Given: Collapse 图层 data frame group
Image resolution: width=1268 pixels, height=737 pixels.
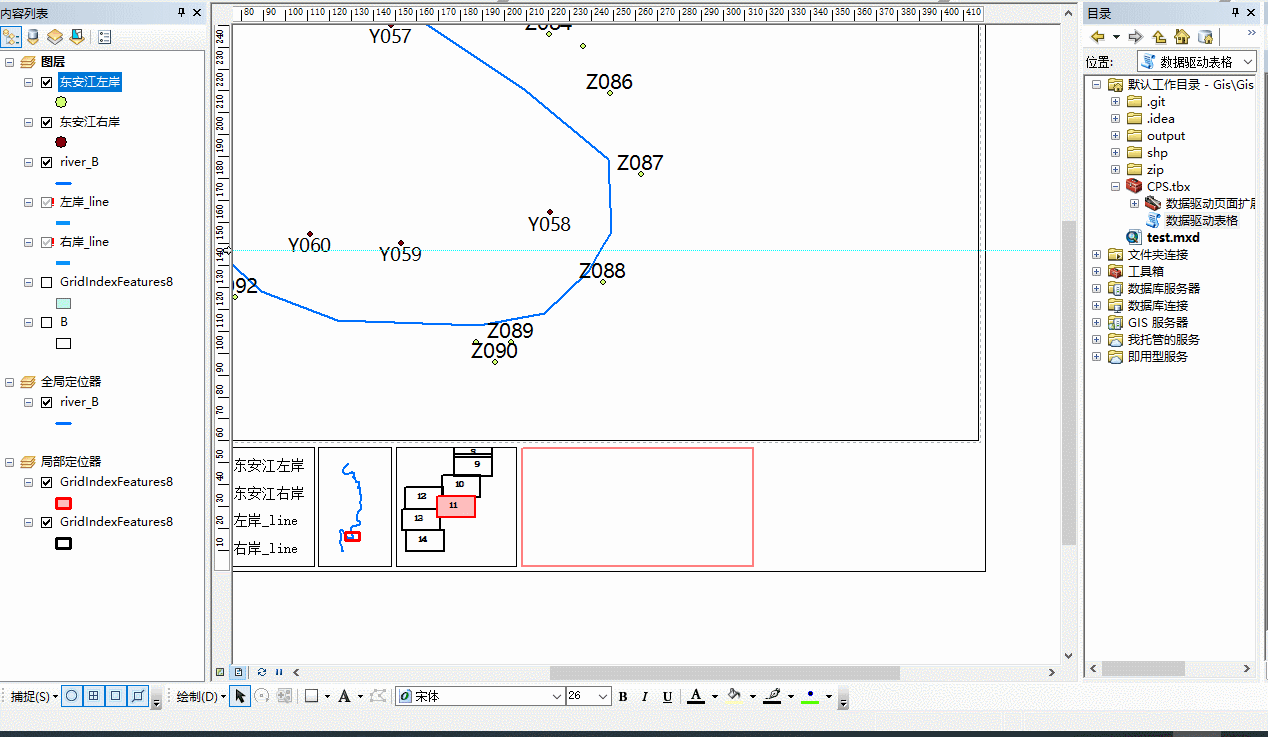Looking at the screenshot, I should pyautogui.click(x=9, y=62).
